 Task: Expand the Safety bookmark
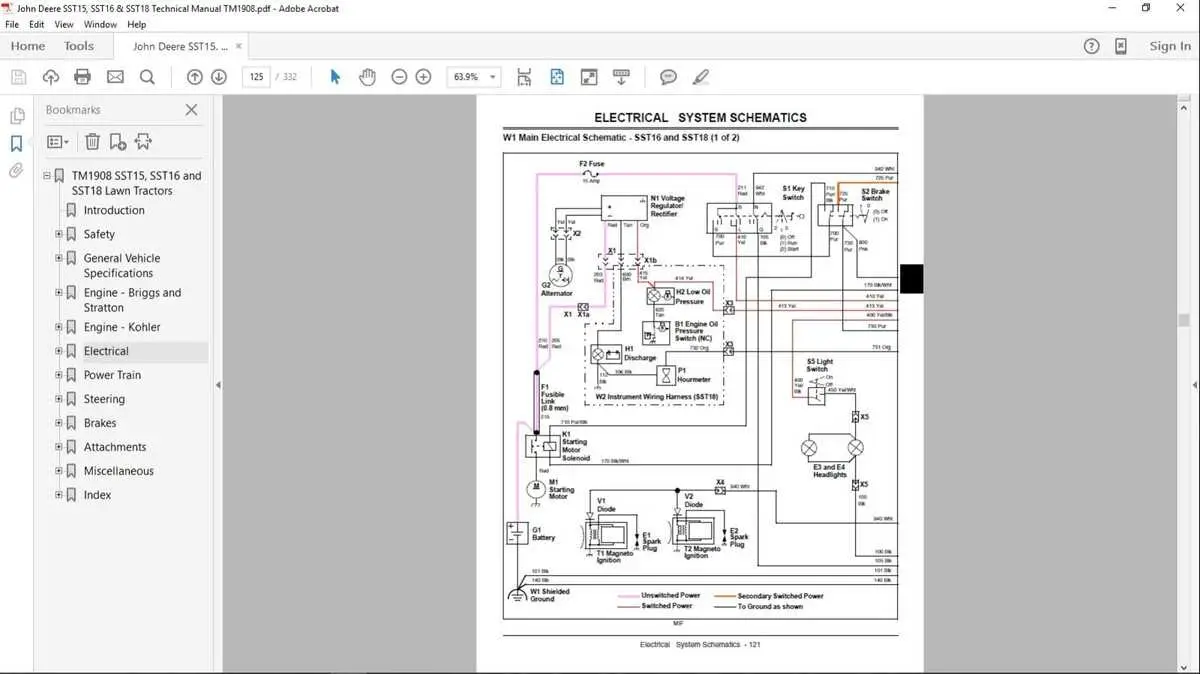tap(59, 234)
